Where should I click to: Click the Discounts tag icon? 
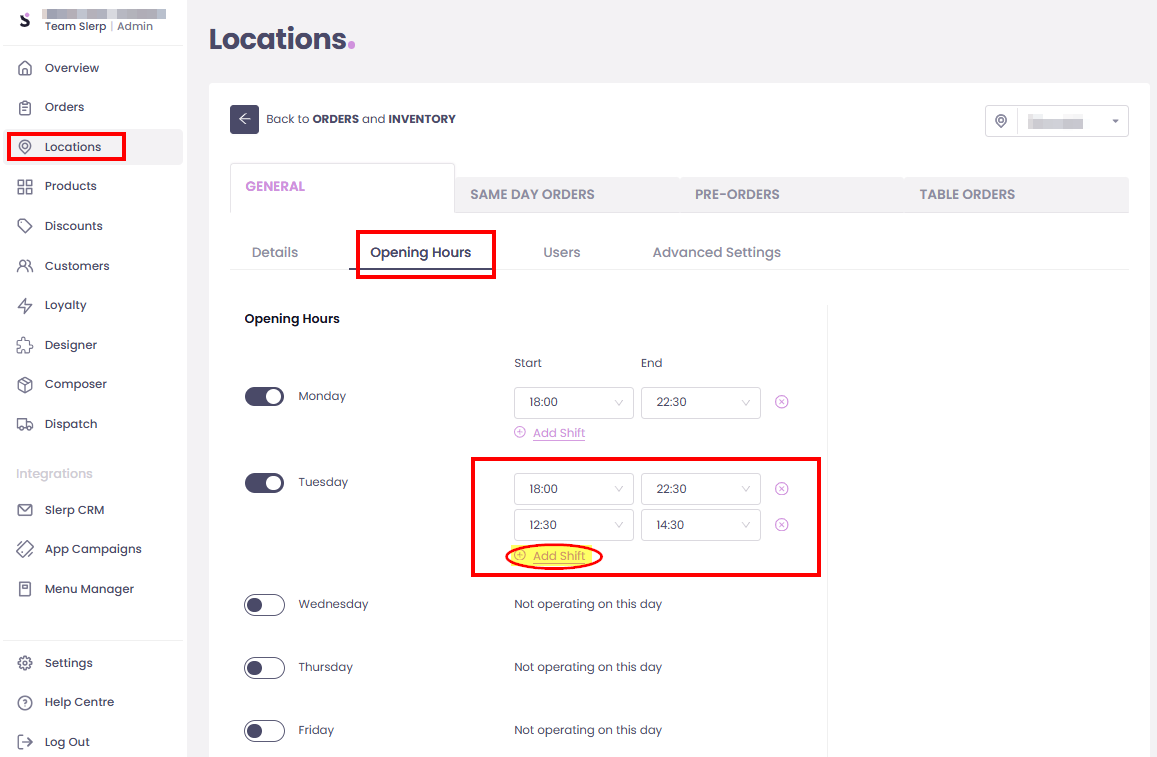(26, 226)
